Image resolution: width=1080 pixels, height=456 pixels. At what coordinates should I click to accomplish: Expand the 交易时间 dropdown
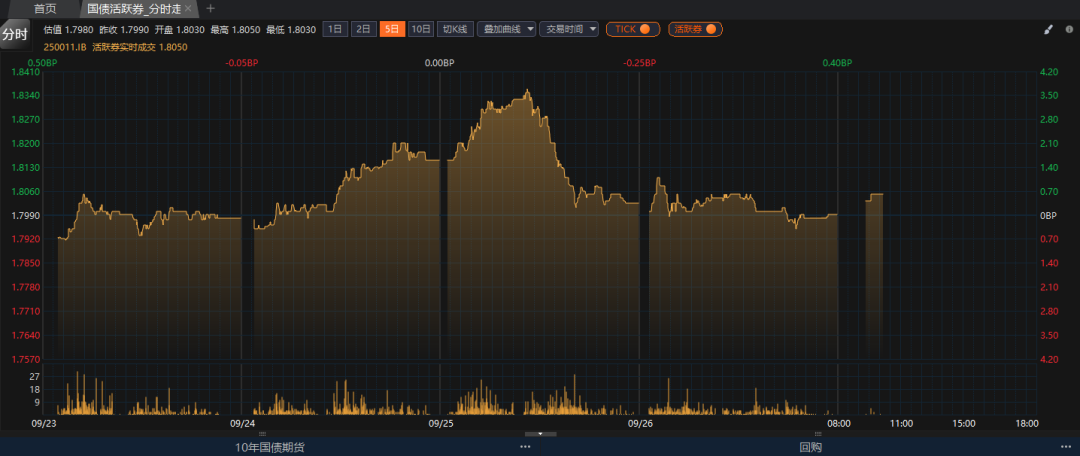click(569, 29)
